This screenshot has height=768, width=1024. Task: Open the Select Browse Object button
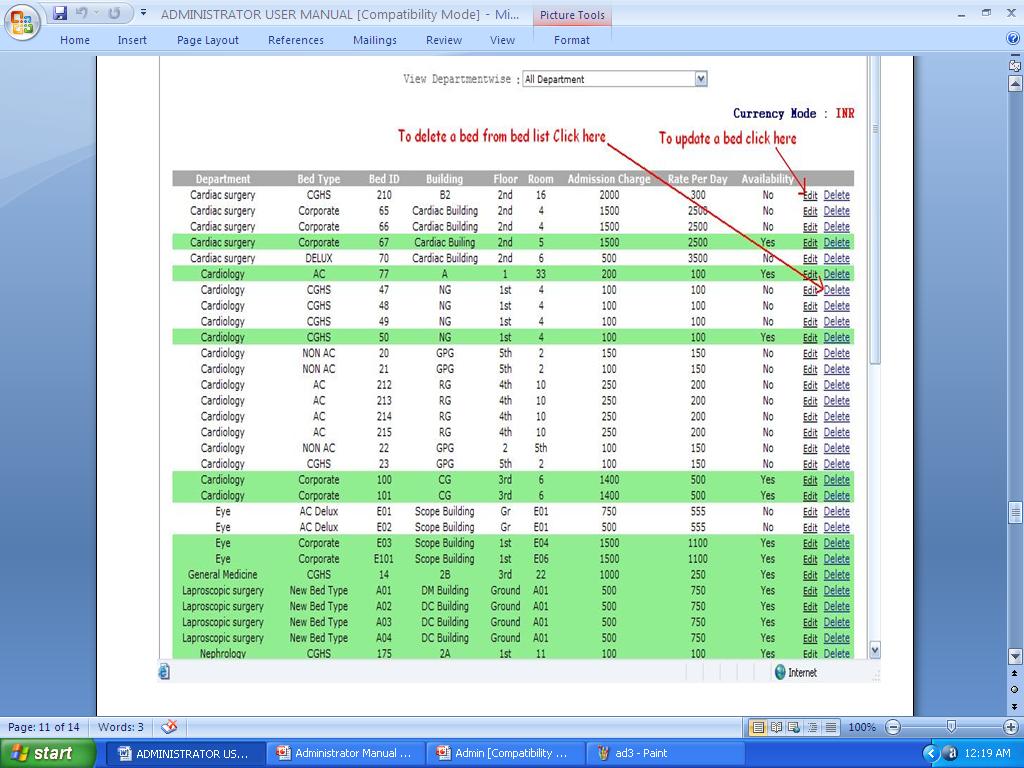coord(1015,690)
